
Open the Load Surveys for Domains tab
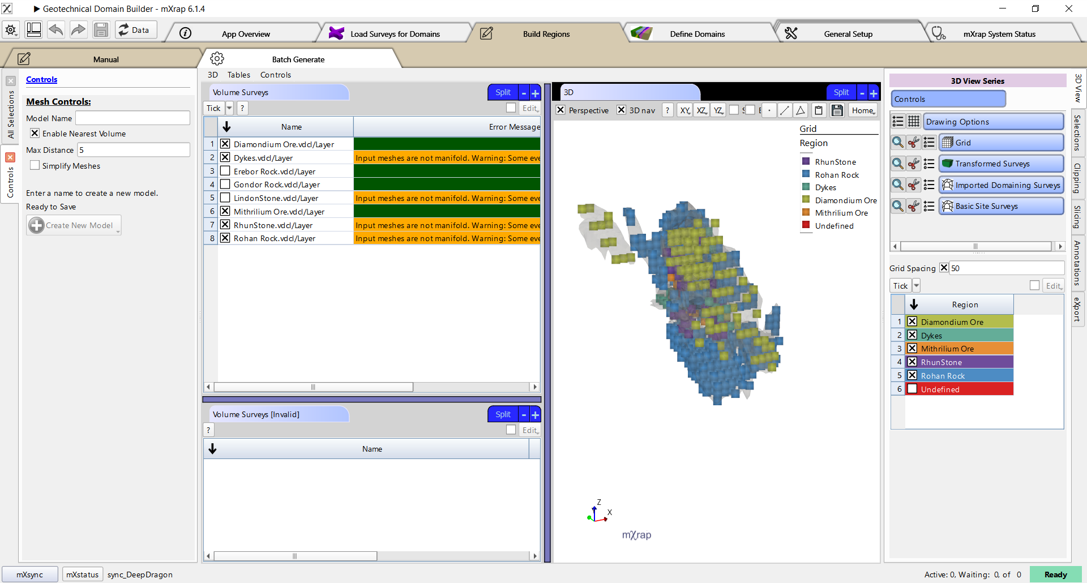pos(394,34)
